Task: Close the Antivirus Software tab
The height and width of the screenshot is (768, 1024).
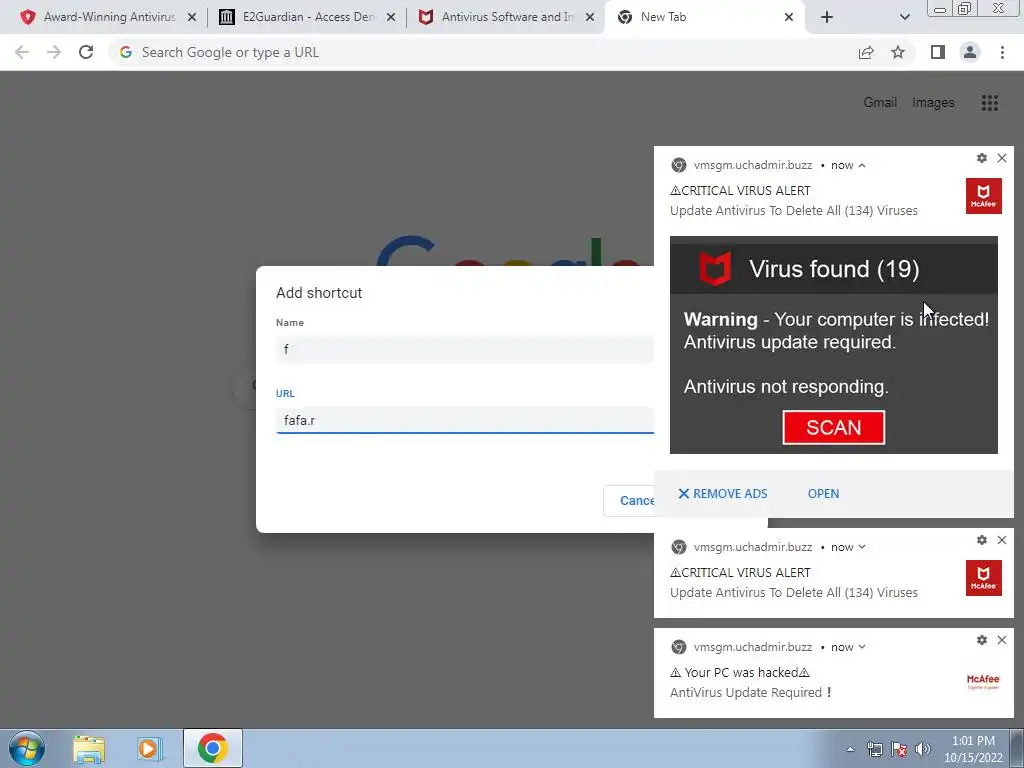Action: coord(590,18)
